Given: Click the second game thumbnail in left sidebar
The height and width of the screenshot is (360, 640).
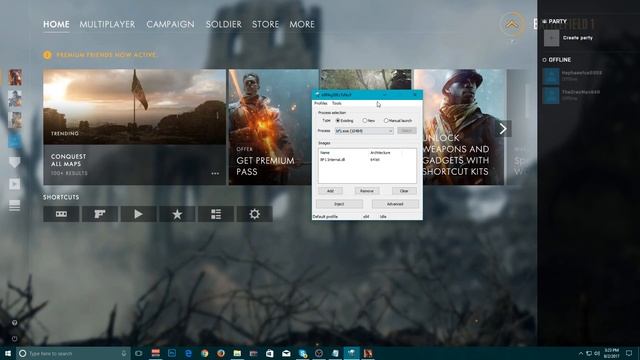Looking at the screenshot, I should click(15, 98).
